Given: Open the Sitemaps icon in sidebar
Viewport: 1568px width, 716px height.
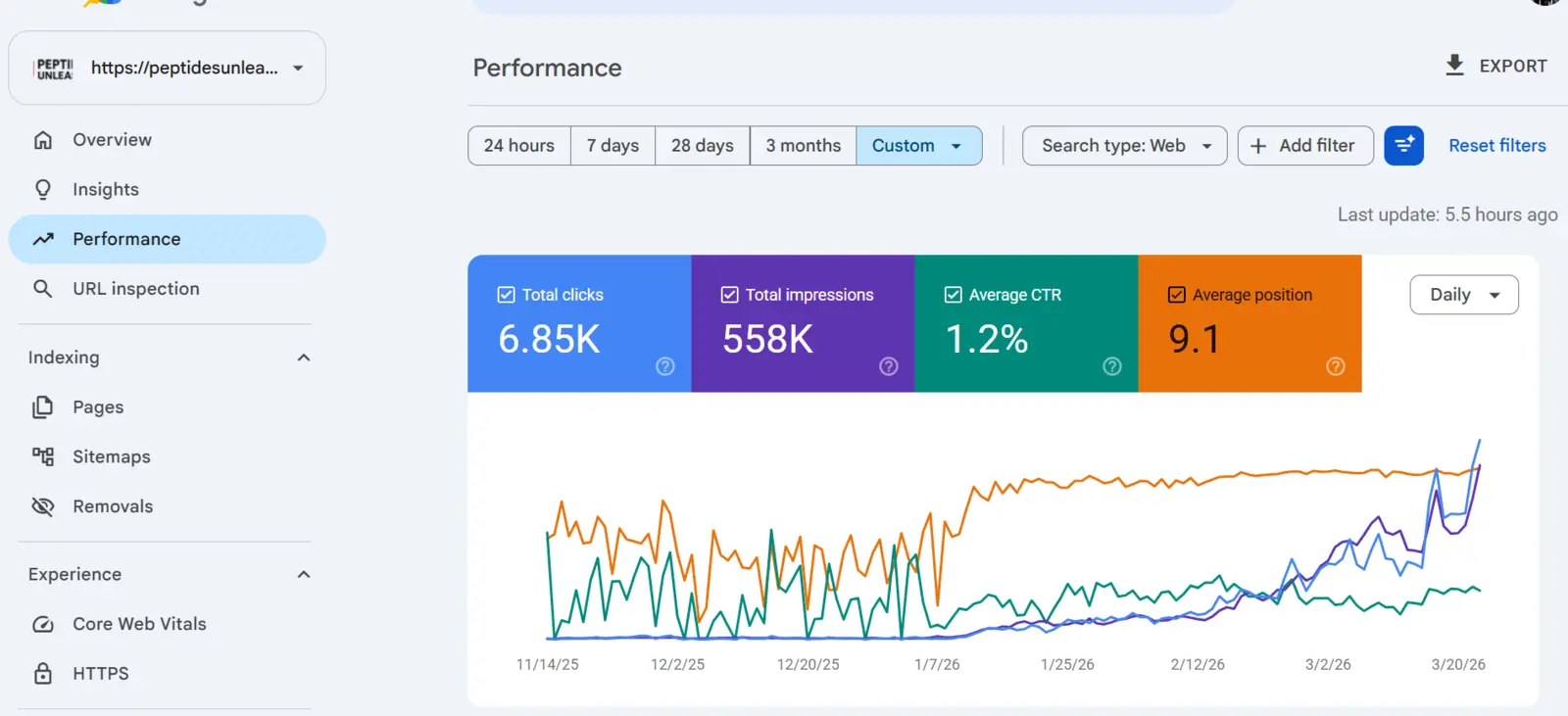Looking at the screenshot, I should pos(43,456).
